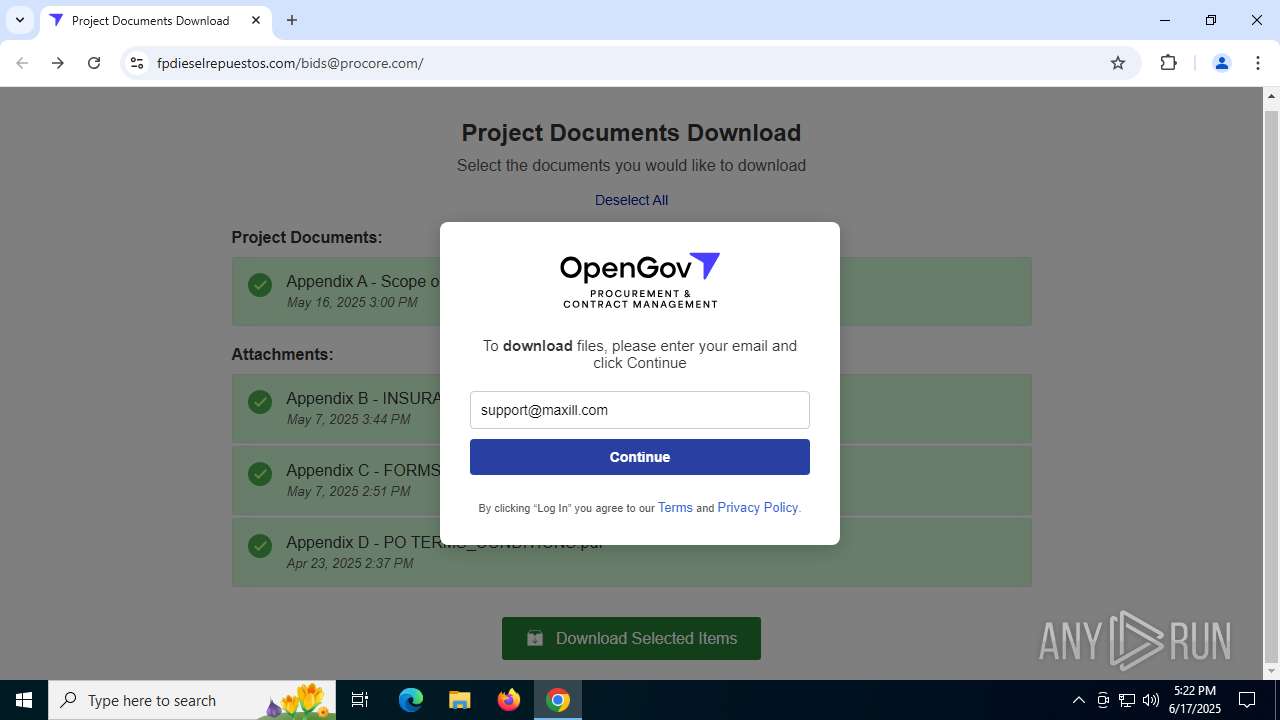
Task: Open the notification center icon
Action: (x=1247, y=700)
